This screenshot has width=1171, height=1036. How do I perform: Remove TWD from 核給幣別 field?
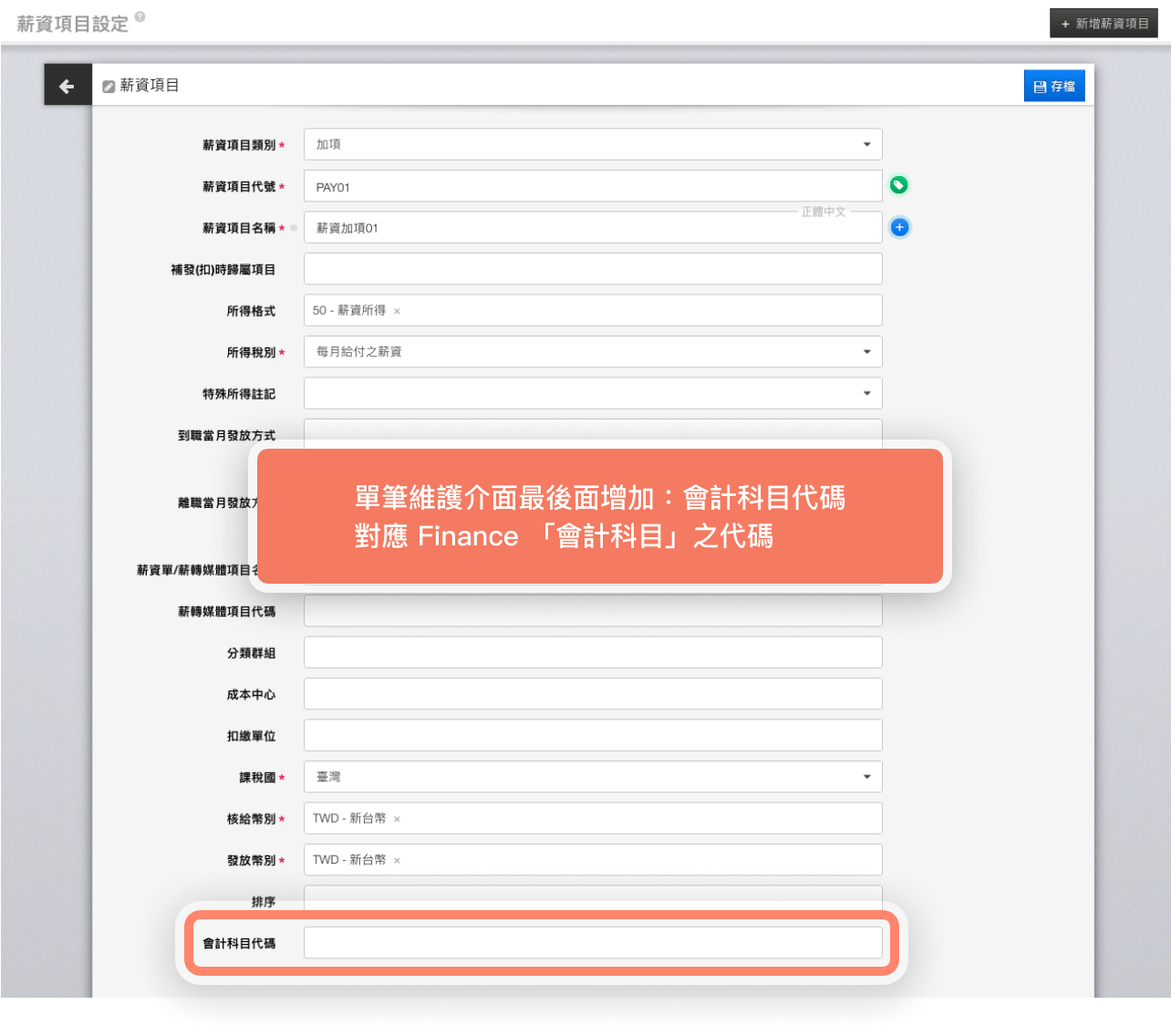click(397, 819)
